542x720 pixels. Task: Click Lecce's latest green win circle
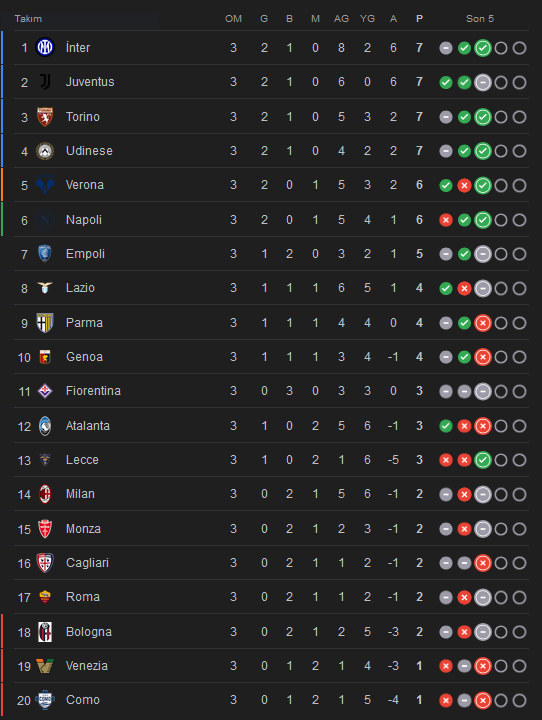point(483,460)
